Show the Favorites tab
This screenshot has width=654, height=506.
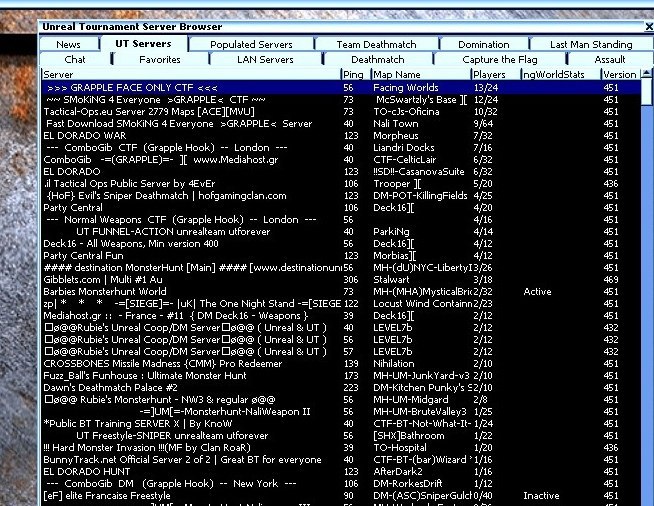[160, 60]
